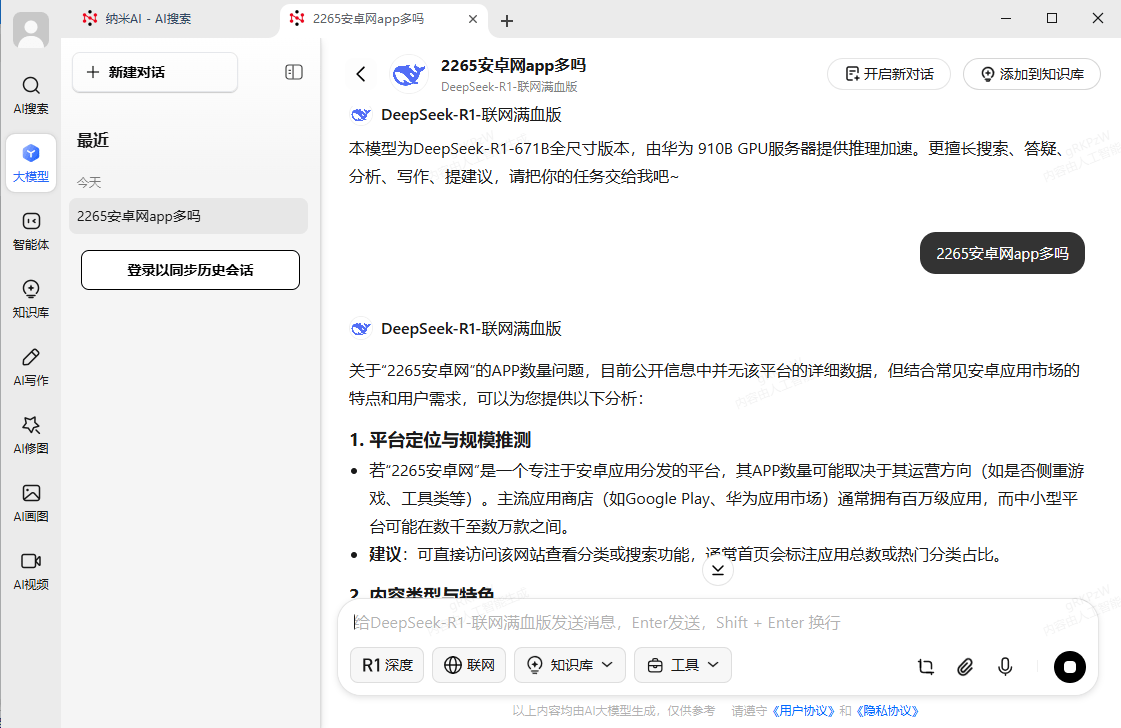Open the 用户协议 link at bottom
Image resolution: width=1121 pixels, height=728 pixels.
803,710
